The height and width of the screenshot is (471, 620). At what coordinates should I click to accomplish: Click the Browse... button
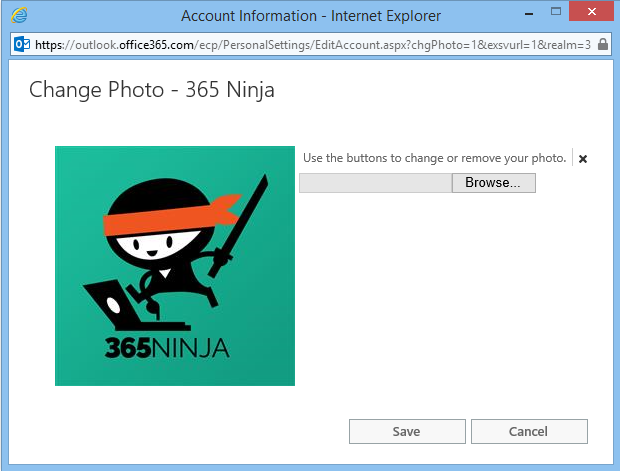[493, 183]
